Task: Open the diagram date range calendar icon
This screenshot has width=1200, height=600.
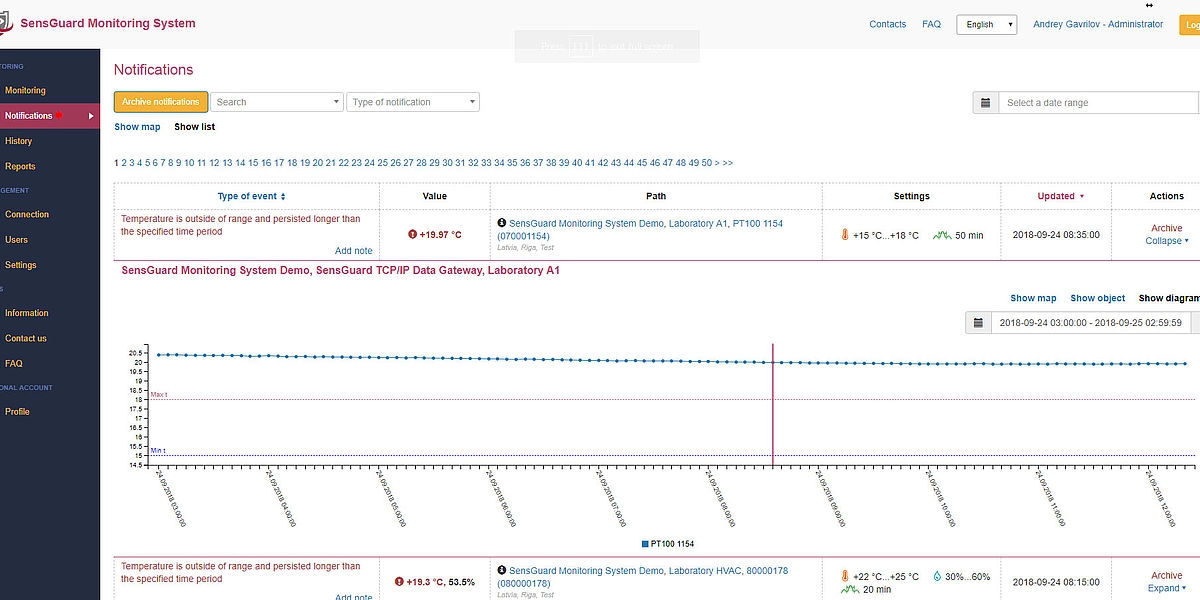Action: pyautogui.click(x=978, y=322)
